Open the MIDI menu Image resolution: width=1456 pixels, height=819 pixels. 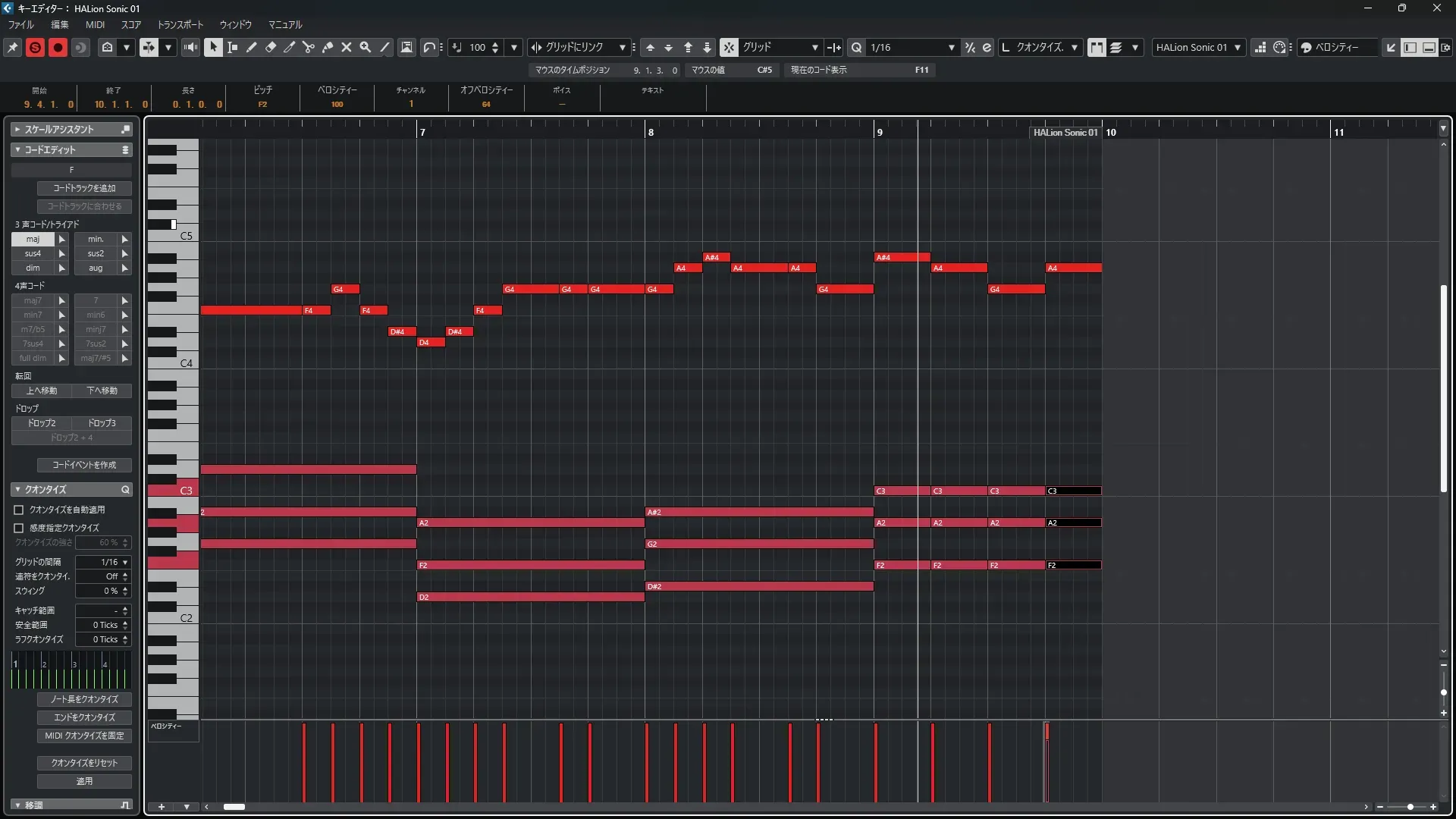pyautogui.click(x=95, y=24)
